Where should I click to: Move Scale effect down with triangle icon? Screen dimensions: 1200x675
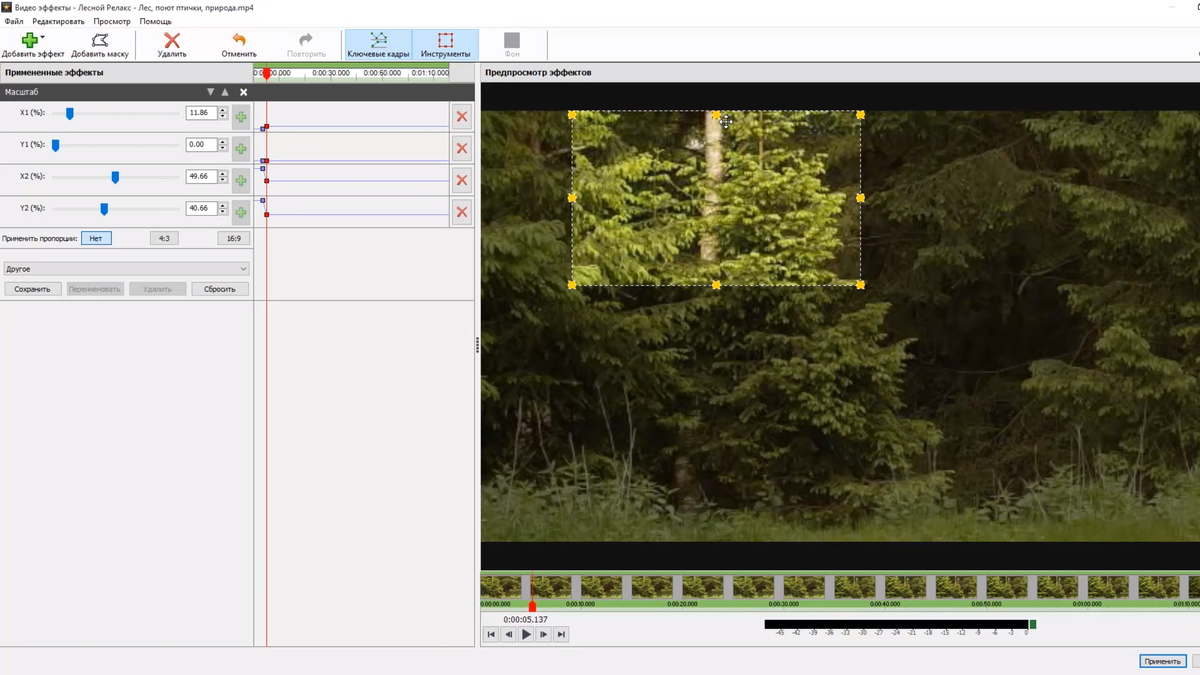(210, 92)
